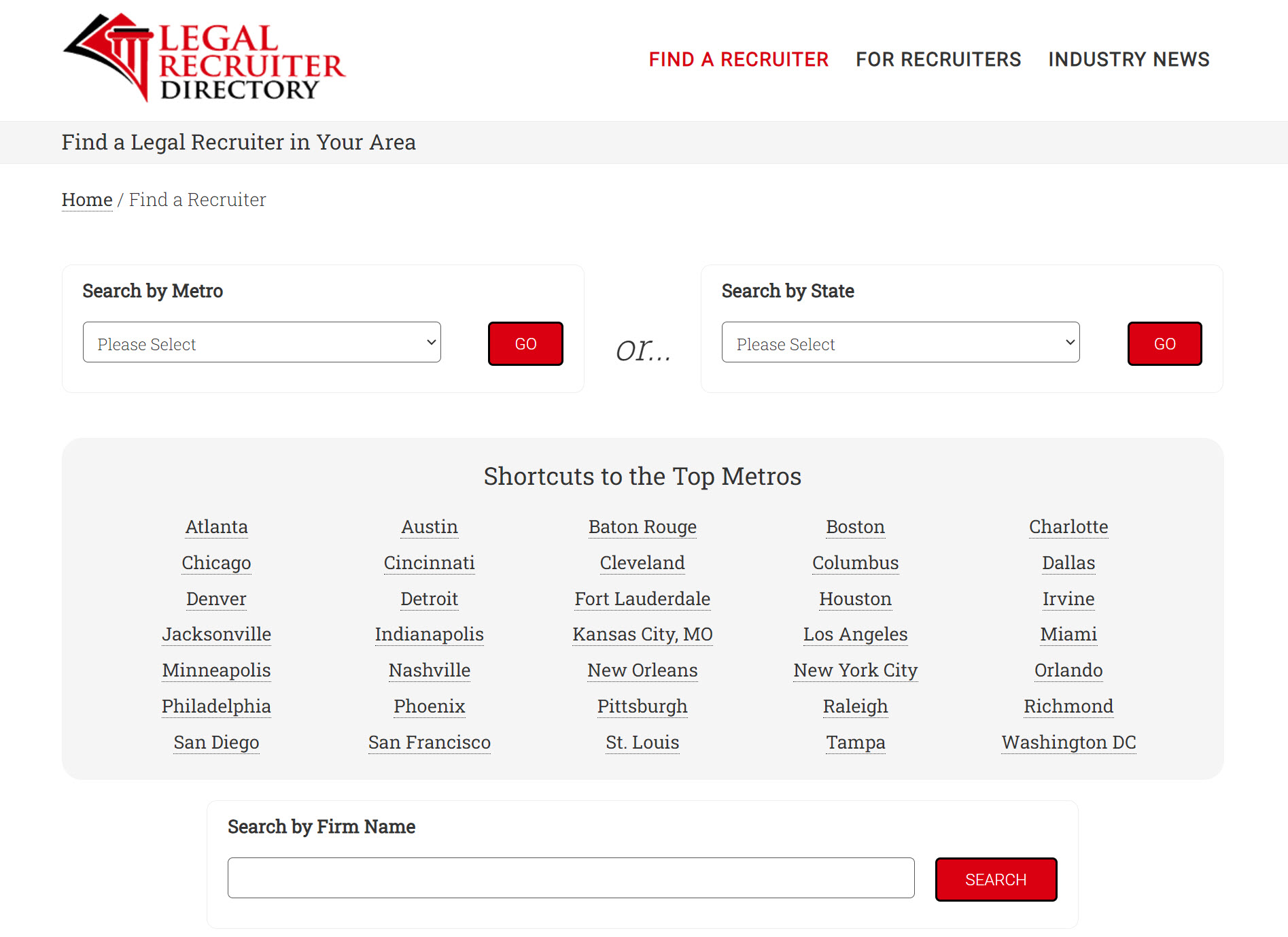Open the Washington DC listings
This screenshot has width=1288, height=937.
click(1068, 742)
